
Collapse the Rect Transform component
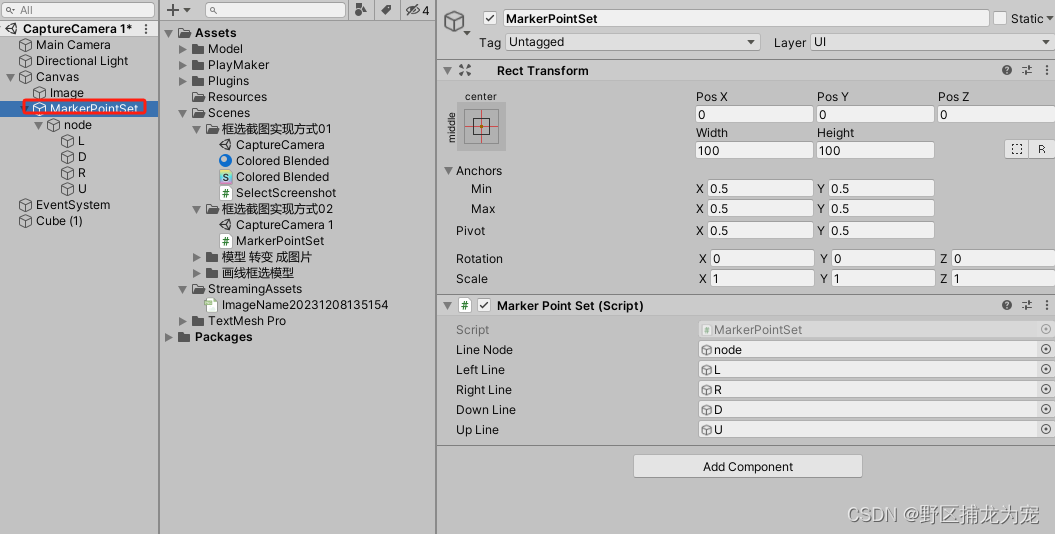[447, 71]
